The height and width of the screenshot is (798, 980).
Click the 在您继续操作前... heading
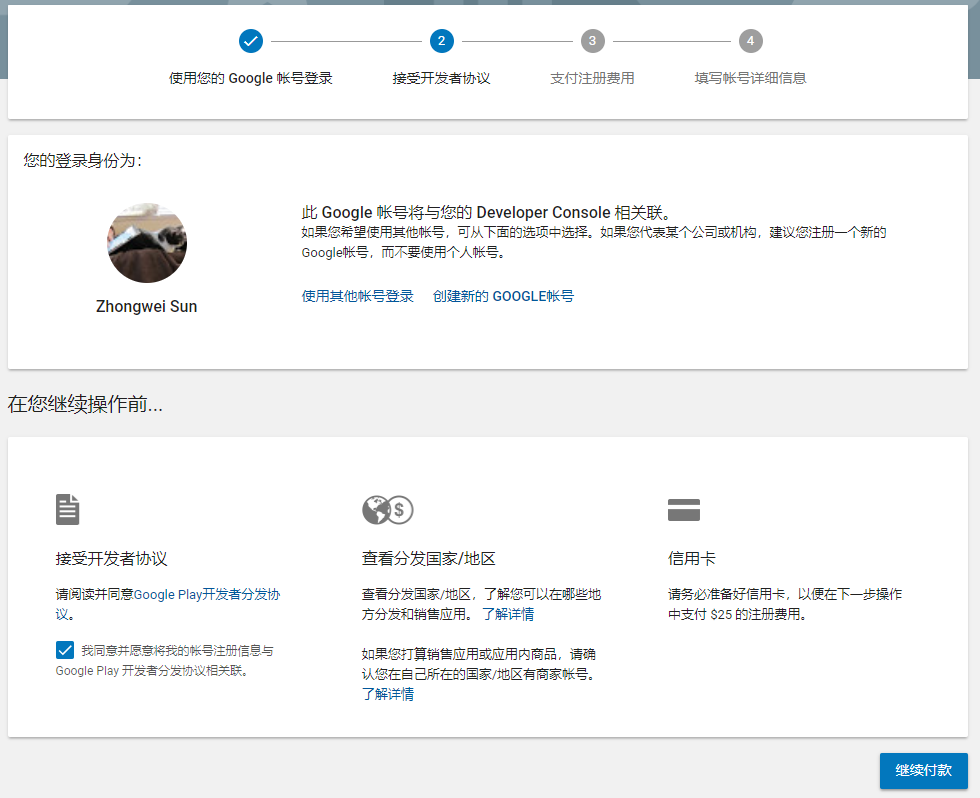coord(85,404)
